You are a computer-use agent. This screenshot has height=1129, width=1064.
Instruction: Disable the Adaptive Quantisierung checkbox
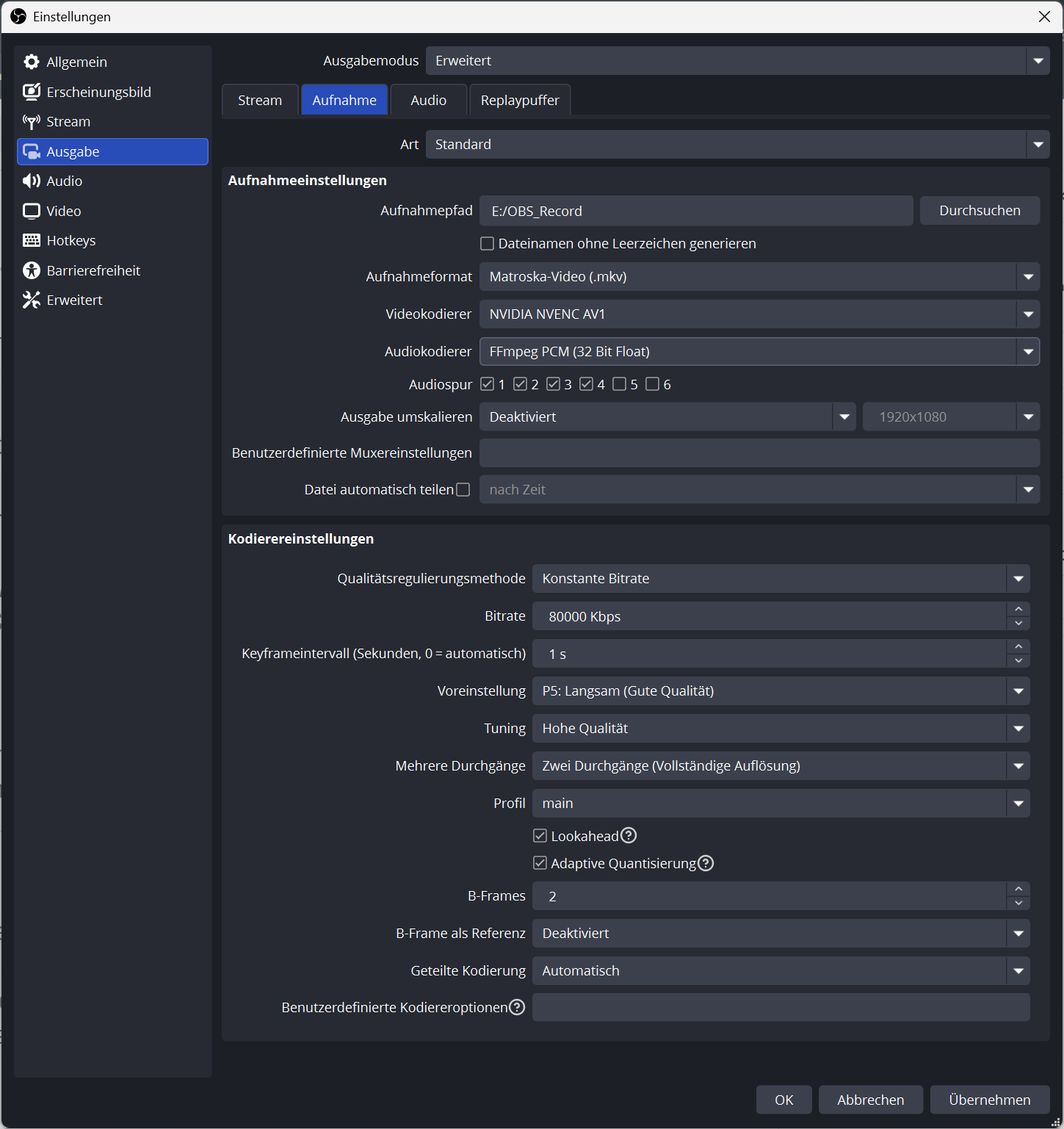[540, 862]
